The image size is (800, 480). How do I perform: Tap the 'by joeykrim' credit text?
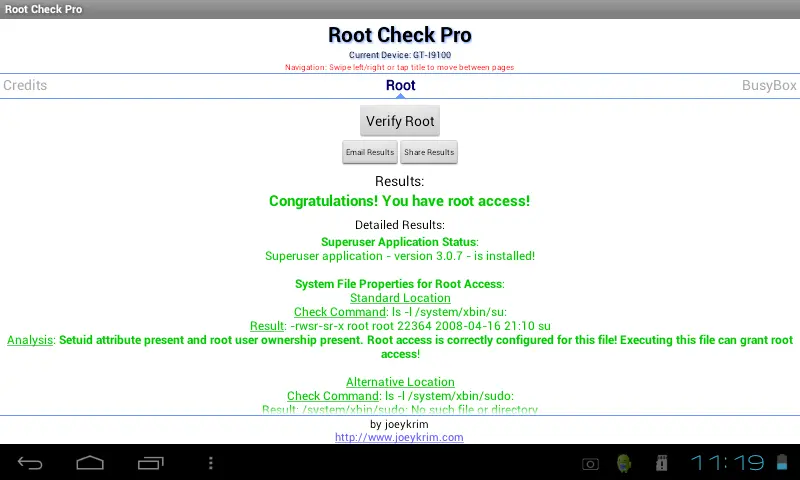(x=399, y=424)
